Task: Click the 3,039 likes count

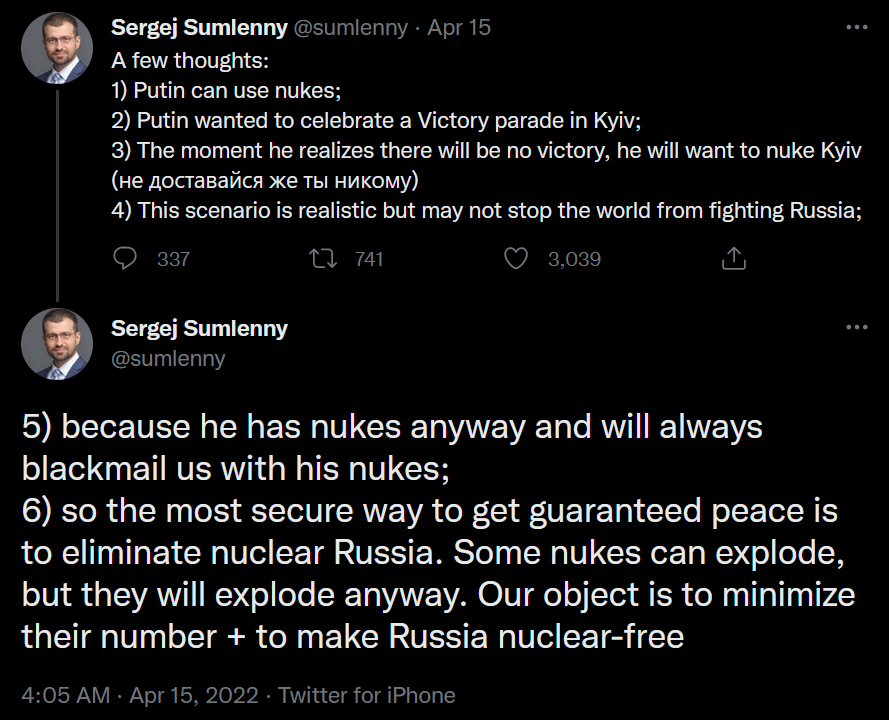Action: [574, 259]
